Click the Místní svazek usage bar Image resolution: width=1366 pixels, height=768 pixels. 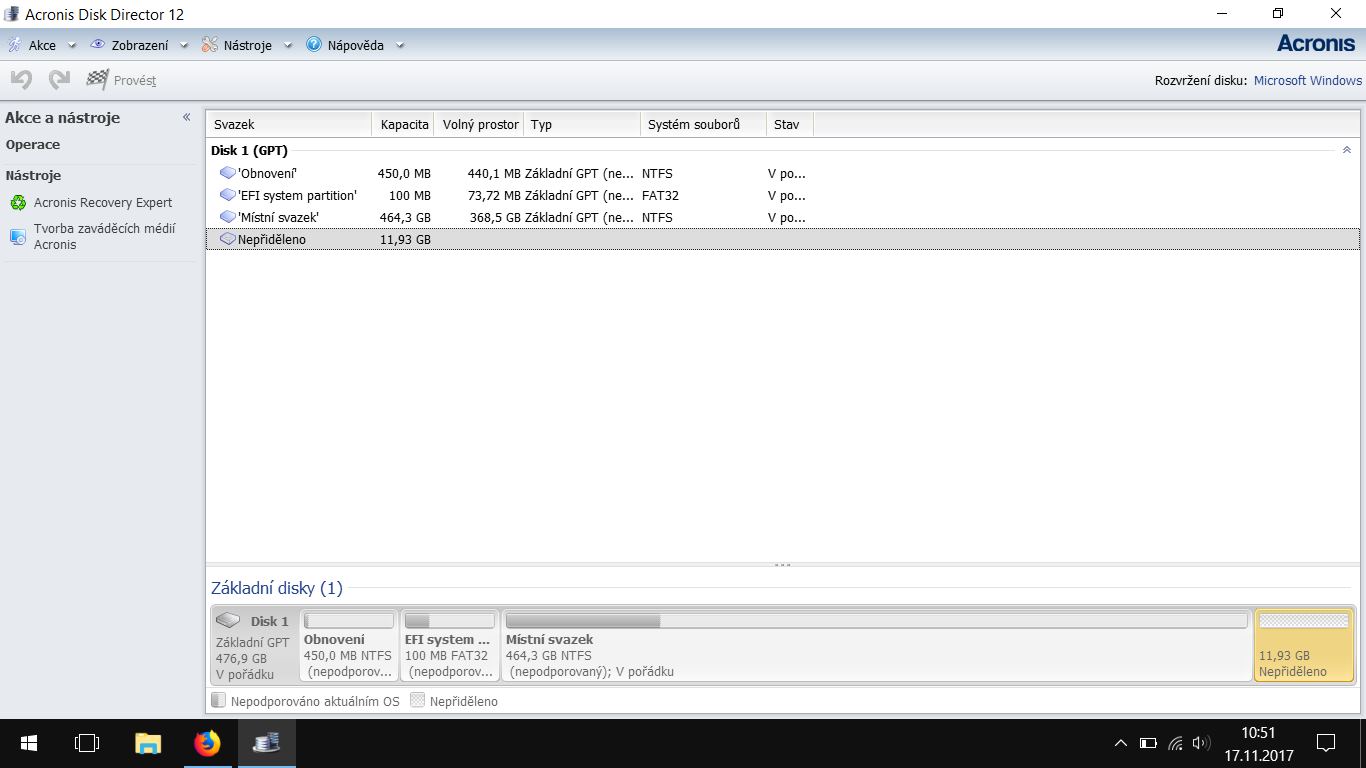click(876, 620)
